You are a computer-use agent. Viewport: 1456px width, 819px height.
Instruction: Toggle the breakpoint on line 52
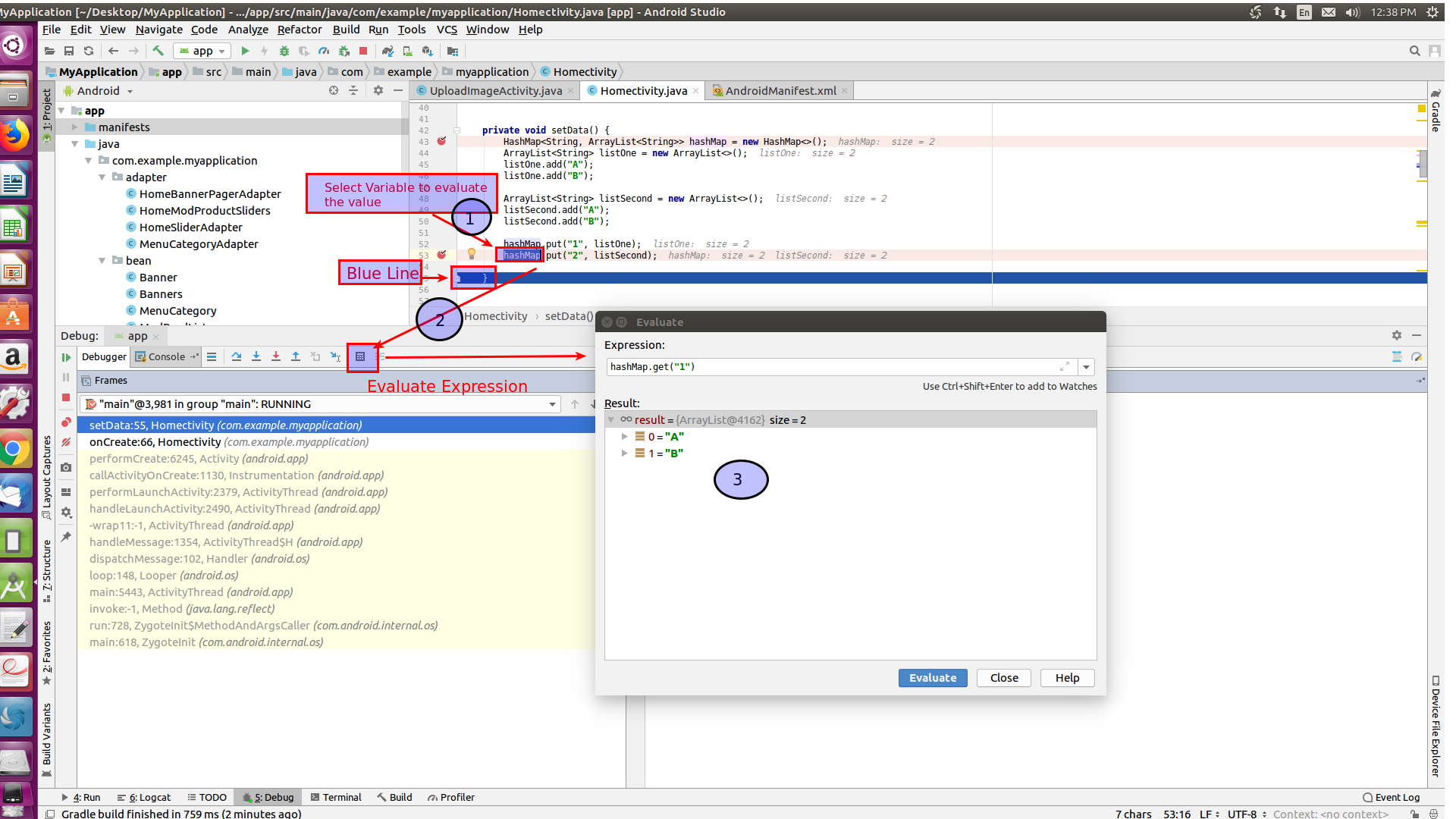tap(441, 243)
